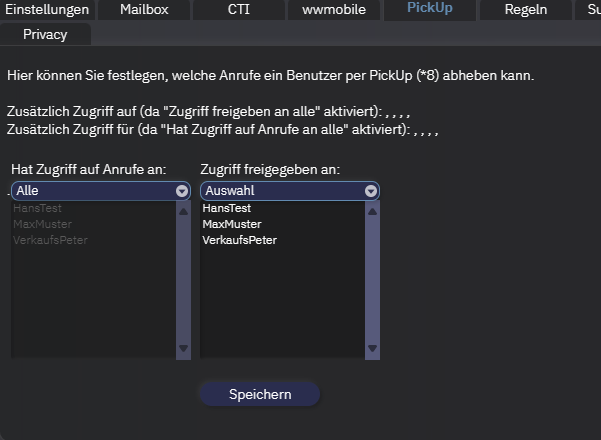Image resolution: width=601 pixels, height=440 pixels.
Task: Click greyed-out MaxMuster in left list
Action: coord(42,224)
